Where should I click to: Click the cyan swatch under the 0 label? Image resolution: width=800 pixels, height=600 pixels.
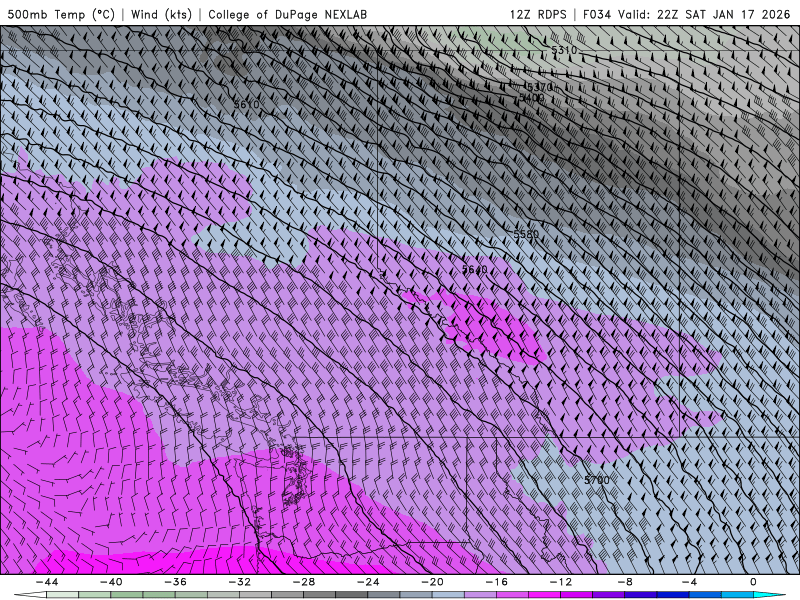(765, 595)
